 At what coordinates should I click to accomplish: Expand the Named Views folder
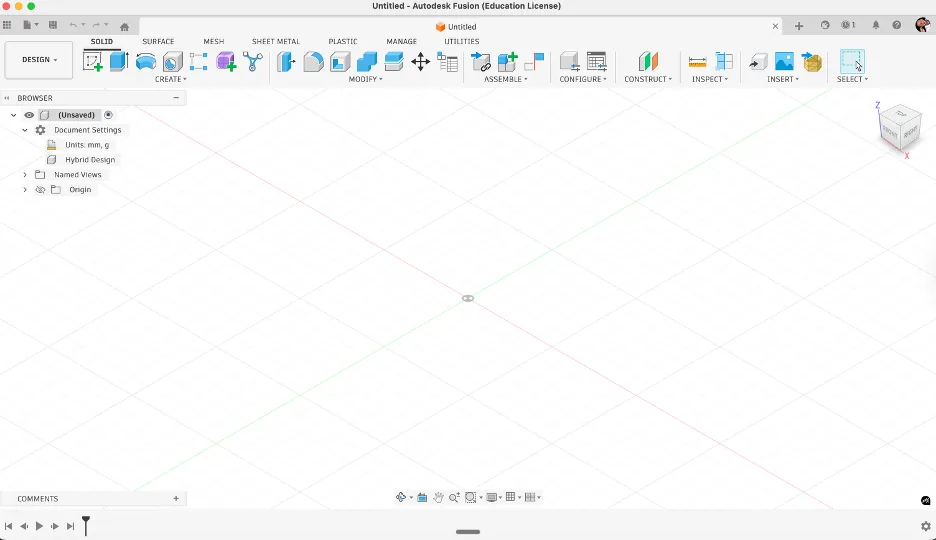[24, 175]
